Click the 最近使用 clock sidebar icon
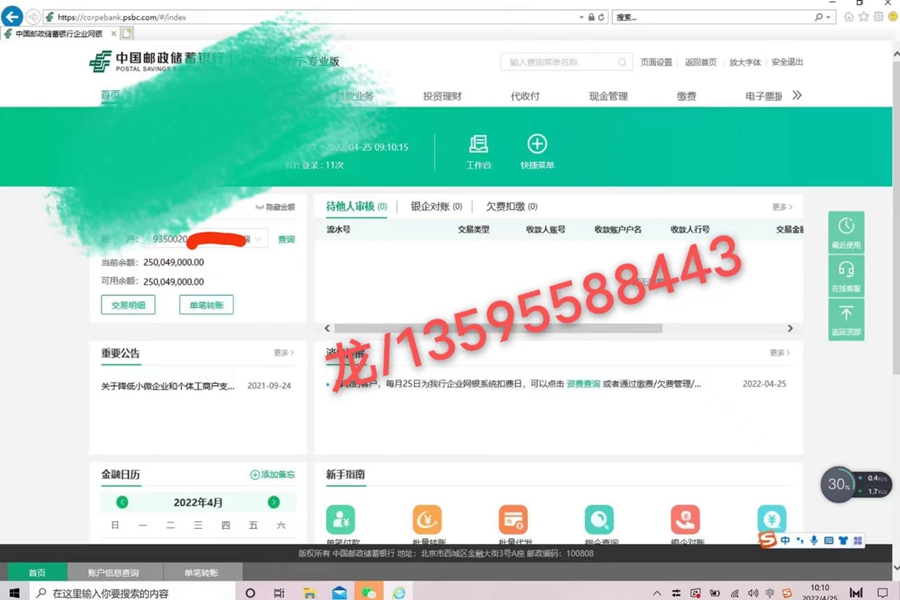The image size is (900, 600). (846, 232)
